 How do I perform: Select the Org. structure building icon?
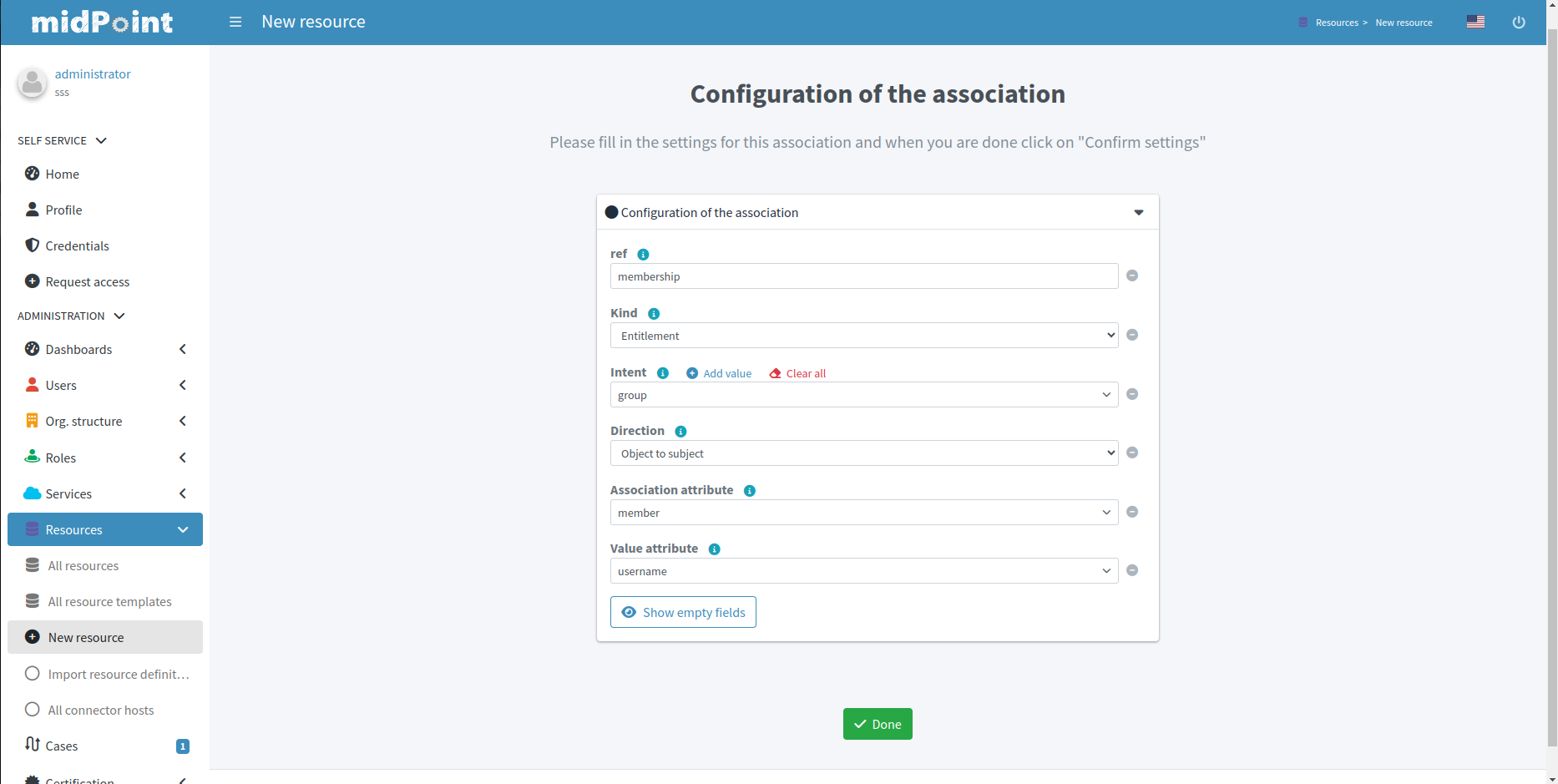pos(32,421)
